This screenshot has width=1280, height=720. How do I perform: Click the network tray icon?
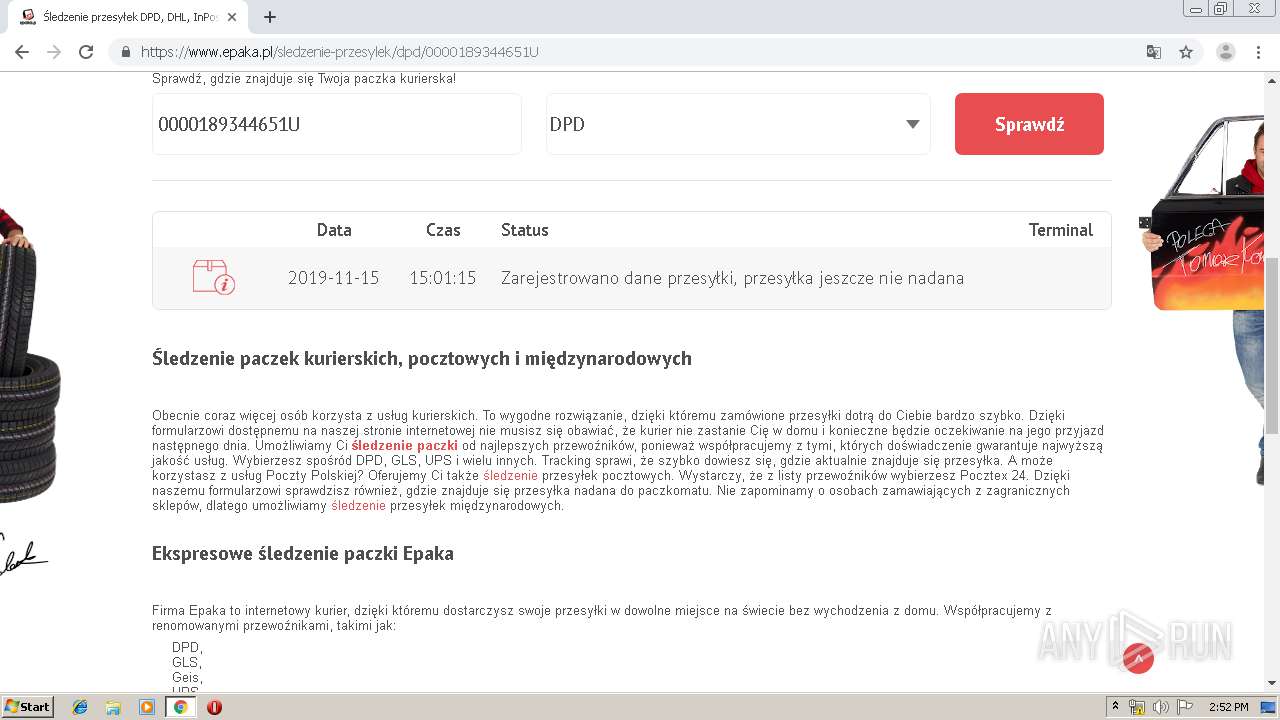coord(1137,707)
